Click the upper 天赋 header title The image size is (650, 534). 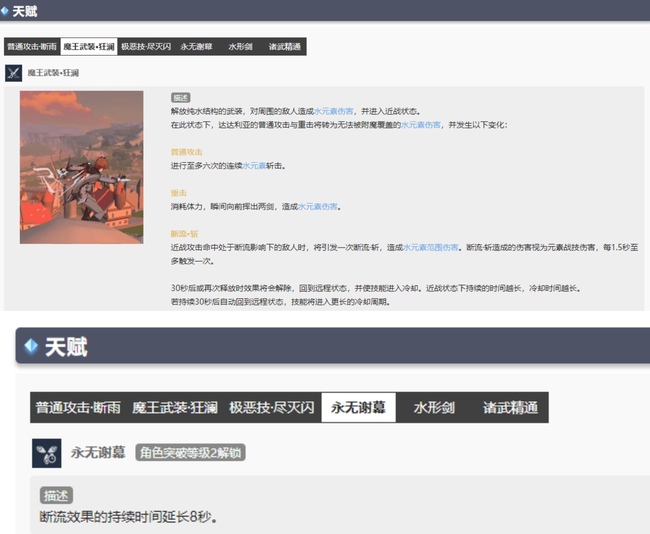pyautogui.click(x=25, y=11)
